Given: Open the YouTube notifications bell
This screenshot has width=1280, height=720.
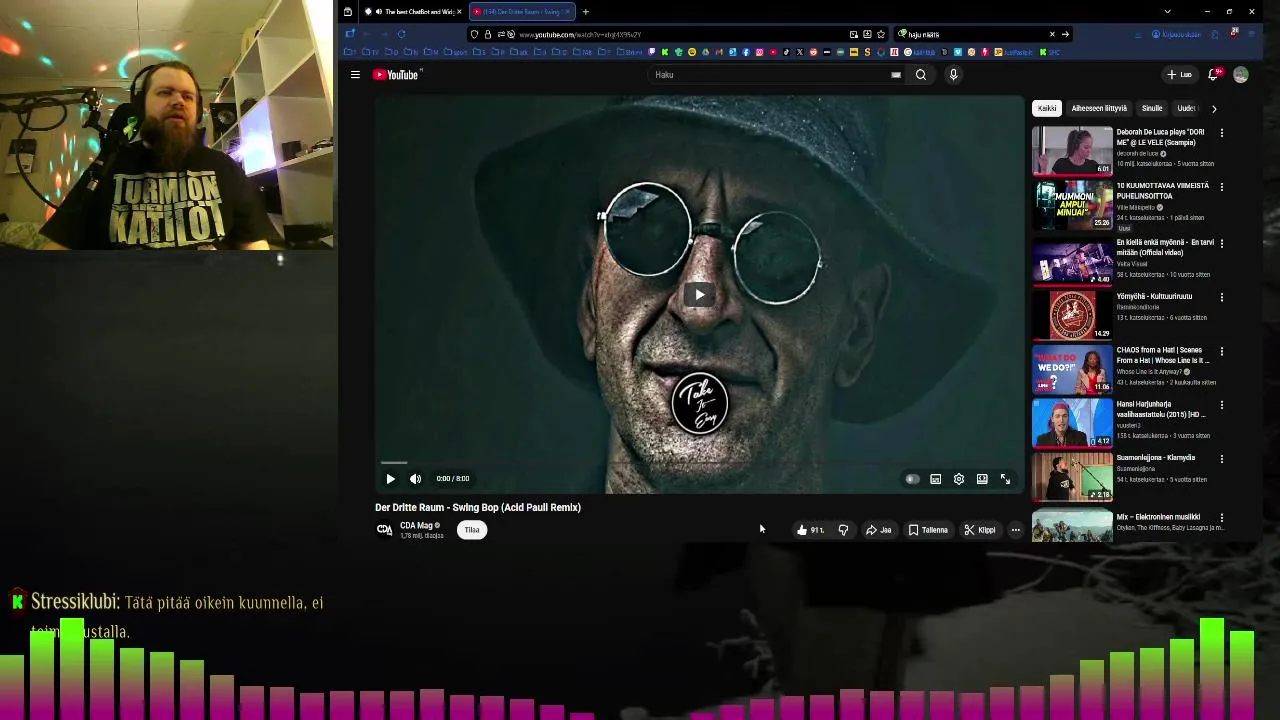Looking at the screenshot, I should click(x=1213, y=75).
